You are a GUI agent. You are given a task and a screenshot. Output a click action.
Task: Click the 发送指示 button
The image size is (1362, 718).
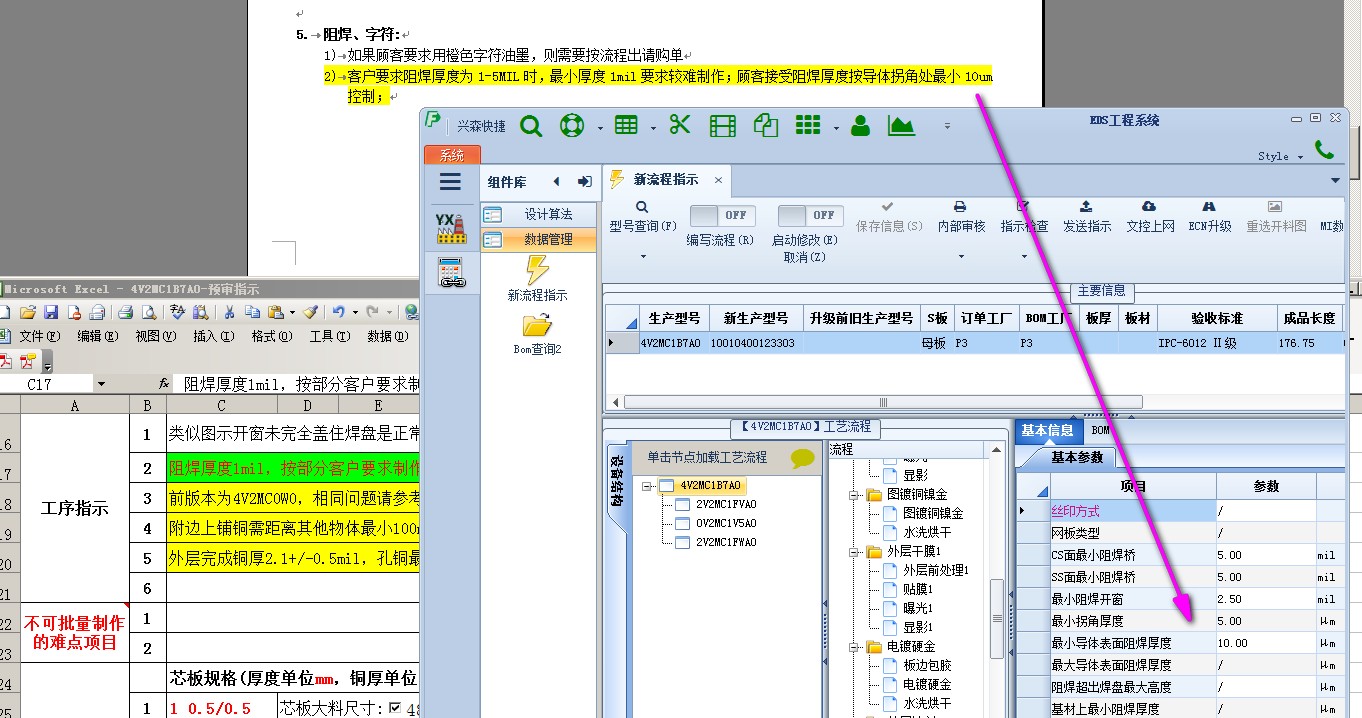pyautogui.click(x=1087, y=218)
